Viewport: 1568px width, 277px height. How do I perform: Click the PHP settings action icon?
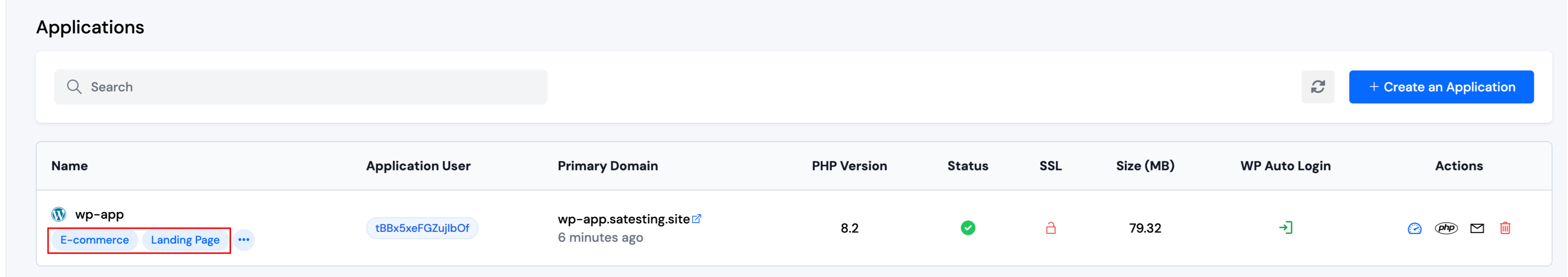click(x=1446, y=229)
